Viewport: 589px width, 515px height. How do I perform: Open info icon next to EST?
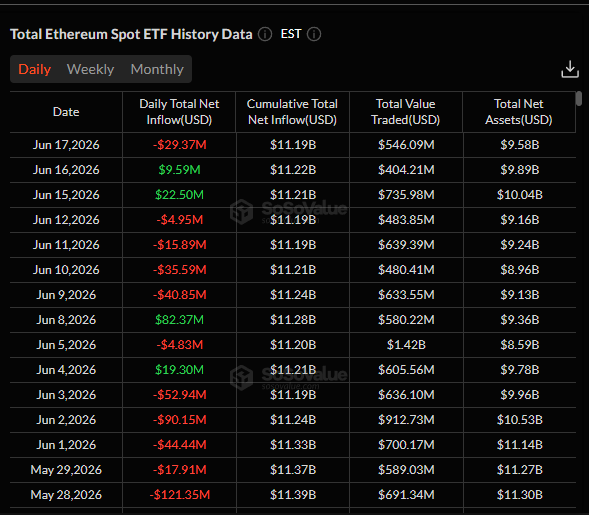click(x=314, y=34)
